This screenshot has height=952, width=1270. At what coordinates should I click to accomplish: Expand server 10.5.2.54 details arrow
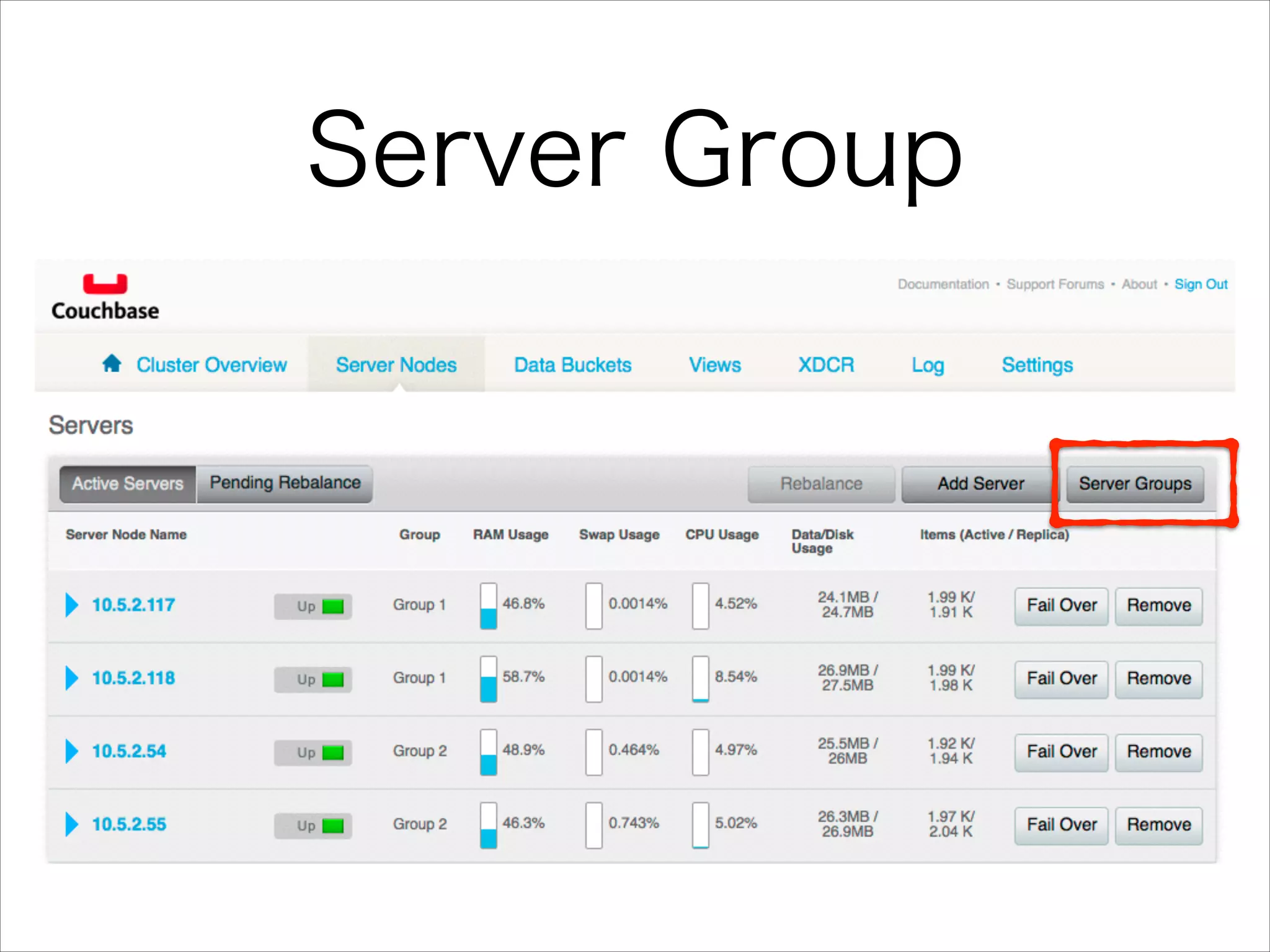click(x=72, y=751)
